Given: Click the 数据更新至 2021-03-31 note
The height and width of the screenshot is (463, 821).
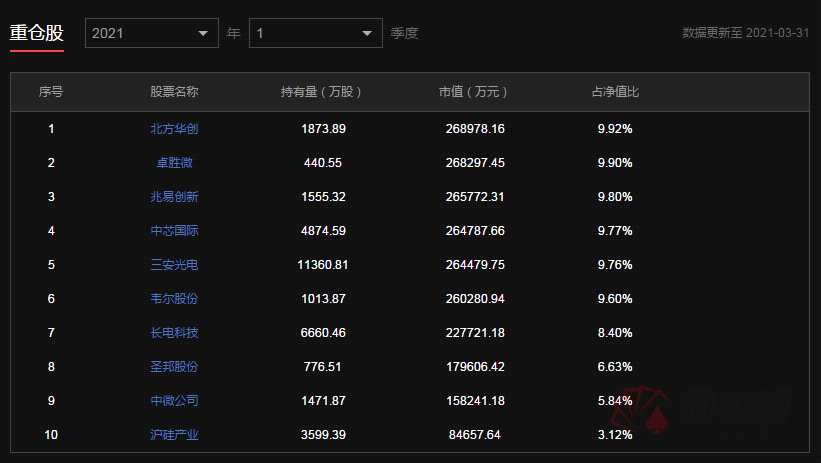Looking at the screenshot, I should click(746, 32).
